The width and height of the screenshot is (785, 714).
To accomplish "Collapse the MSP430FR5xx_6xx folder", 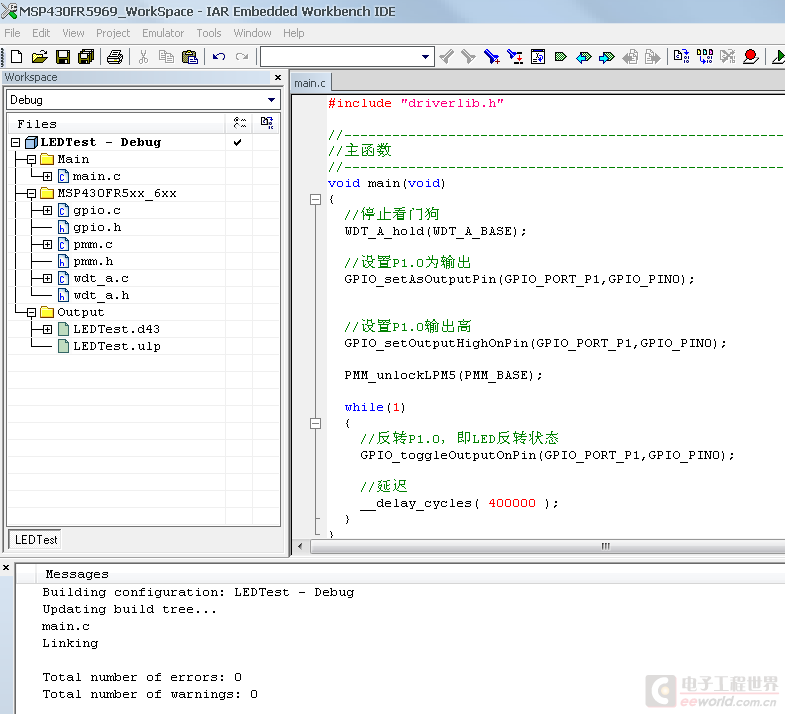I will [31, 193].
